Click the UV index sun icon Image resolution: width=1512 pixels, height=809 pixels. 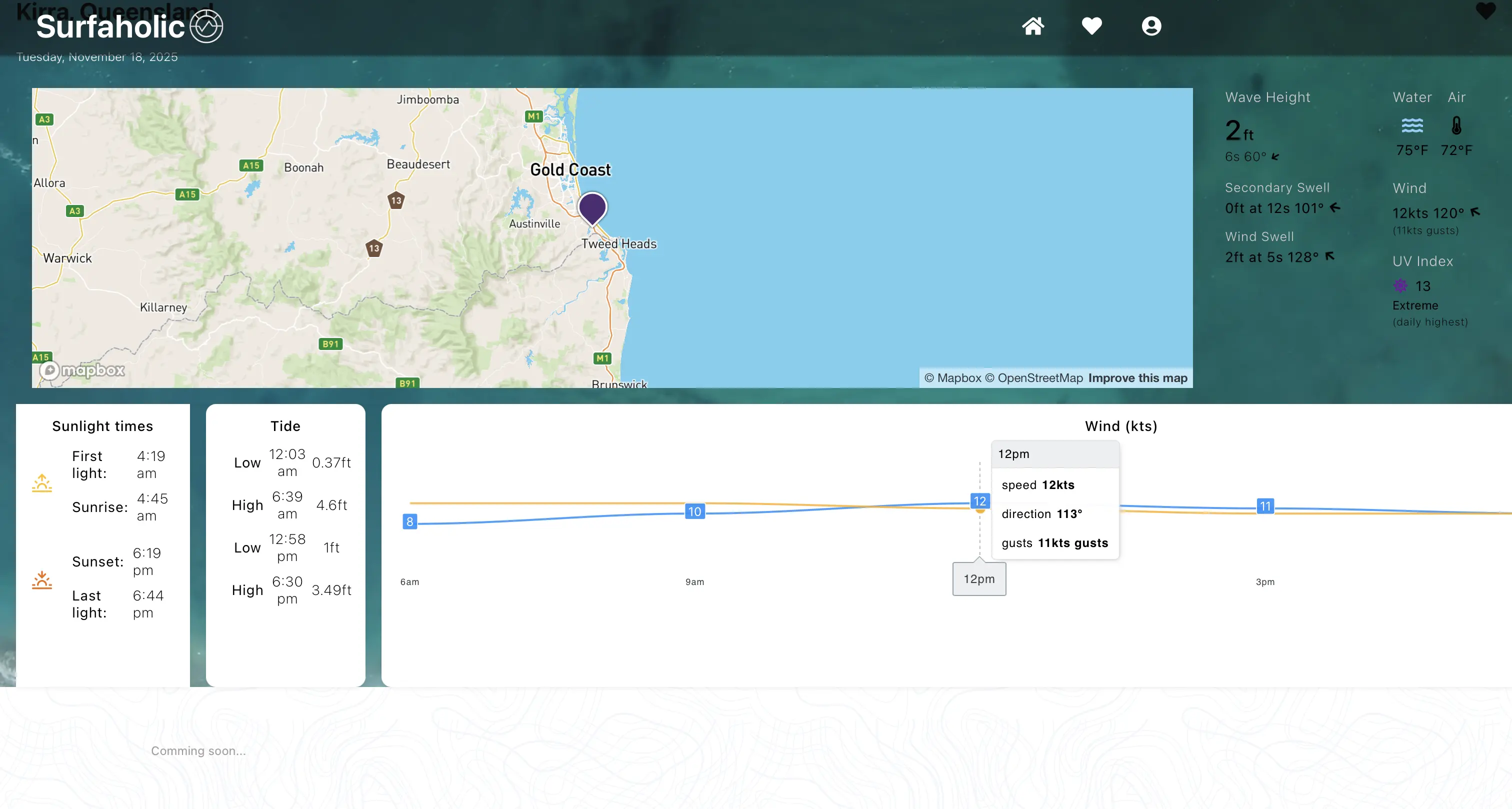click(1400, 286)
